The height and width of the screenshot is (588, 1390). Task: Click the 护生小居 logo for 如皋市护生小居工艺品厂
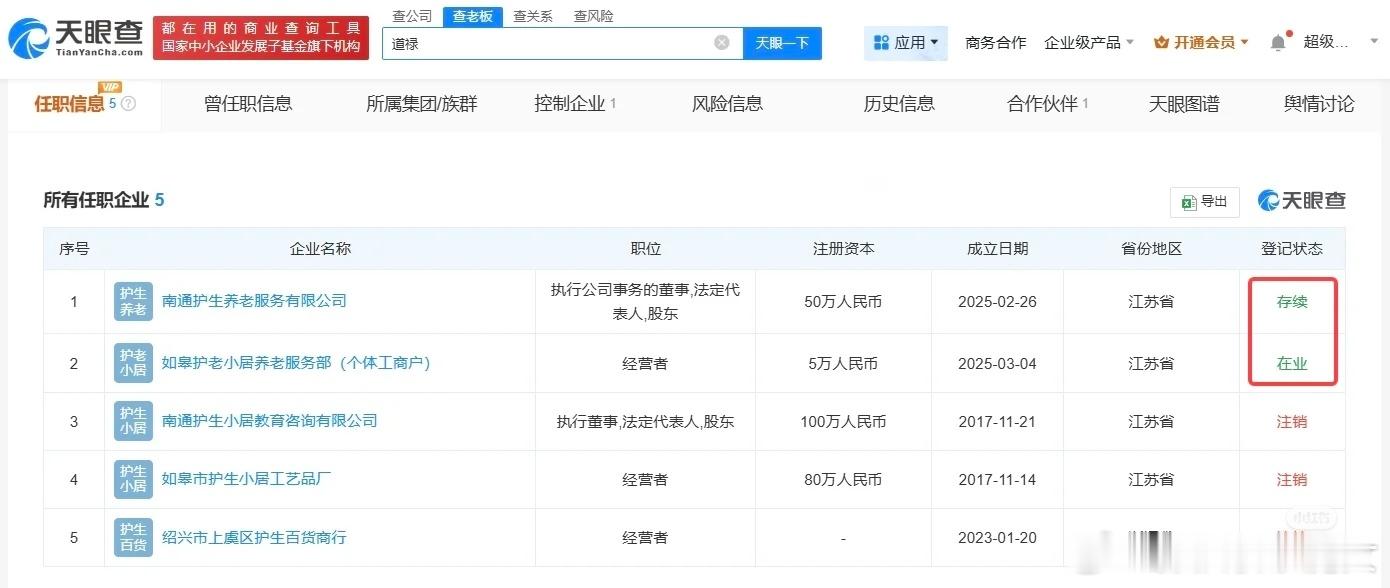pyautogui.click(x=133, y=479)
